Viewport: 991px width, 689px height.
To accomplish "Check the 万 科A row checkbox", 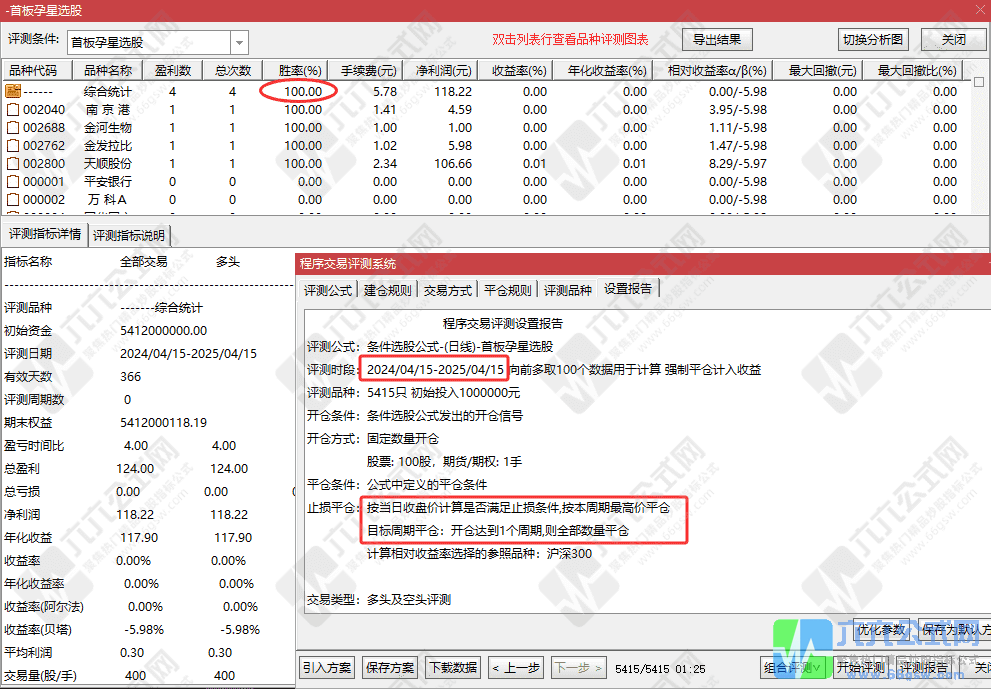I will (12, 199).
